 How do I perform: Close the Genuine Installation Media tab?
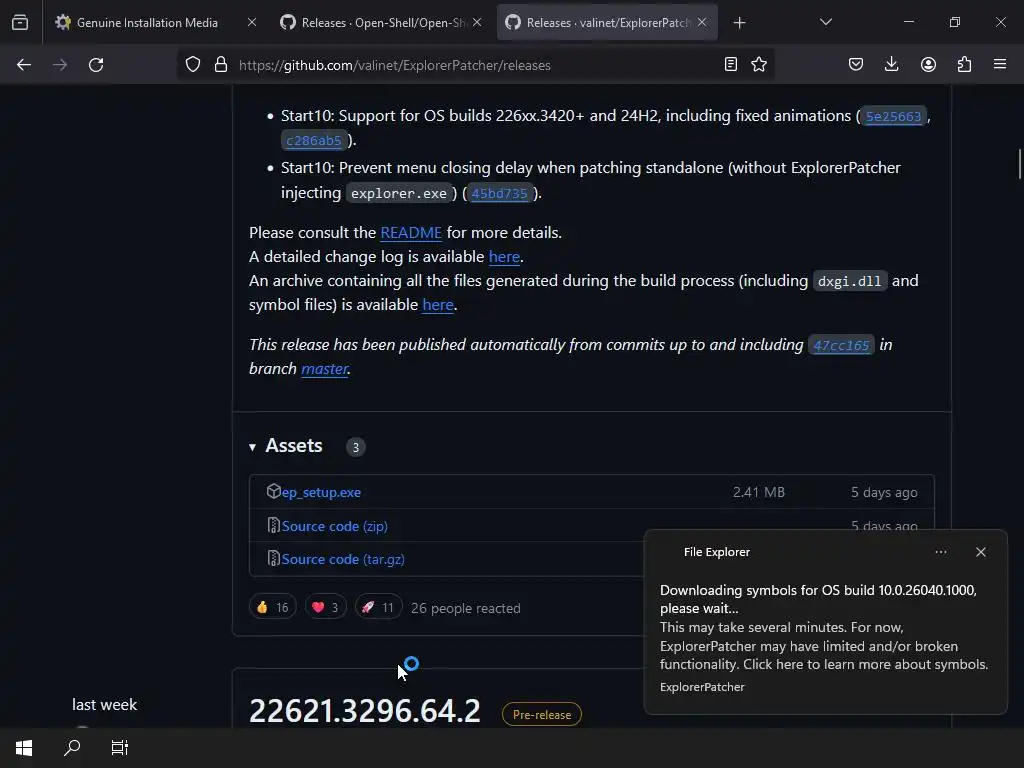[x=252, y=22]
